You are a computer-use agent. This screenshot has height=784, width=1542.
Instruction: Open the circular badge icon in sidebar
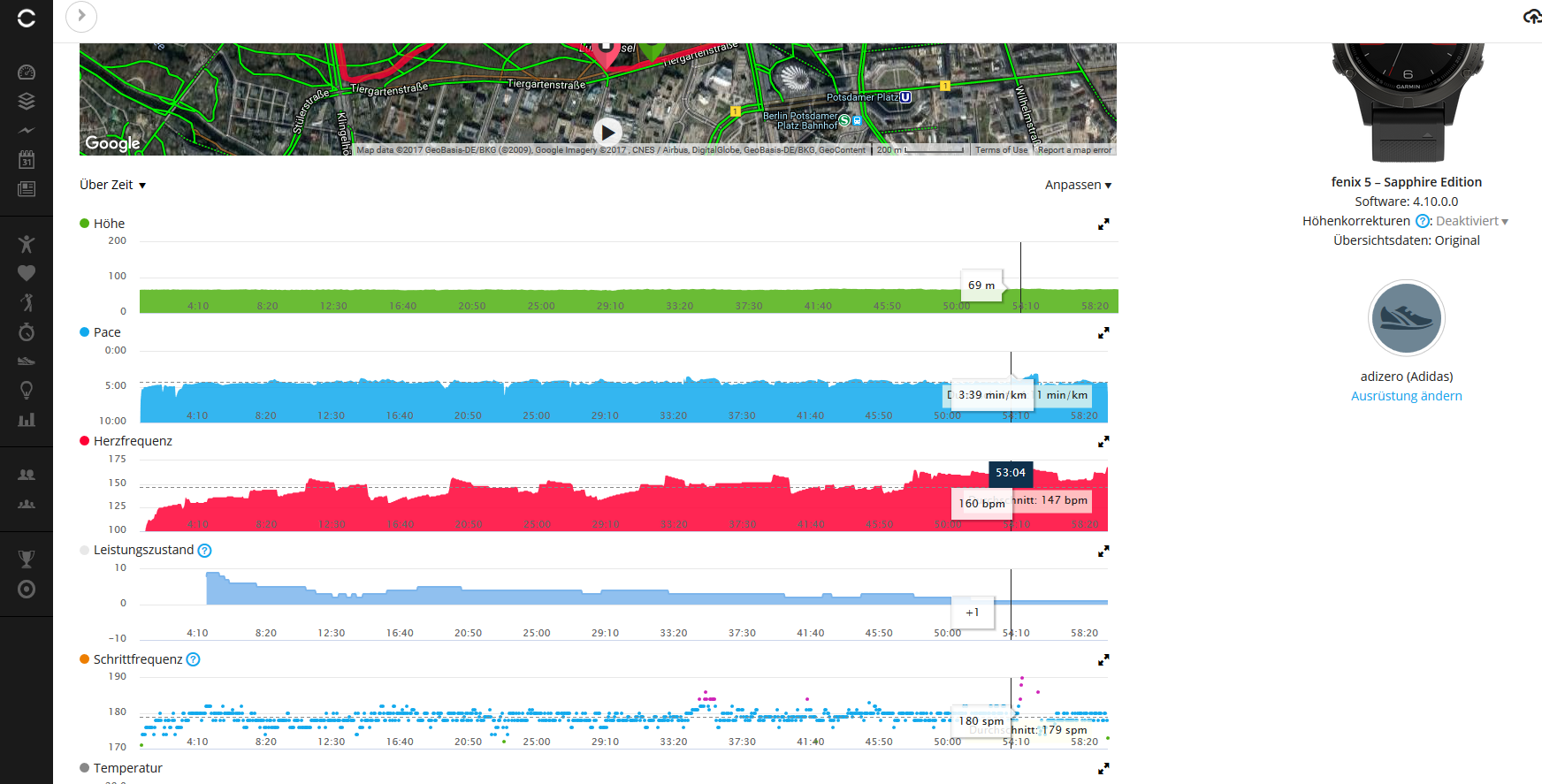click(x=27, y=590)
